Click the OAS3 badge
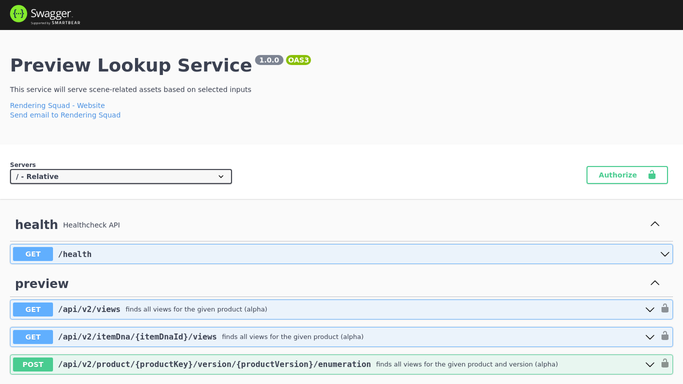The width and height of the screenshot is (683, 384). click(298, 60)
